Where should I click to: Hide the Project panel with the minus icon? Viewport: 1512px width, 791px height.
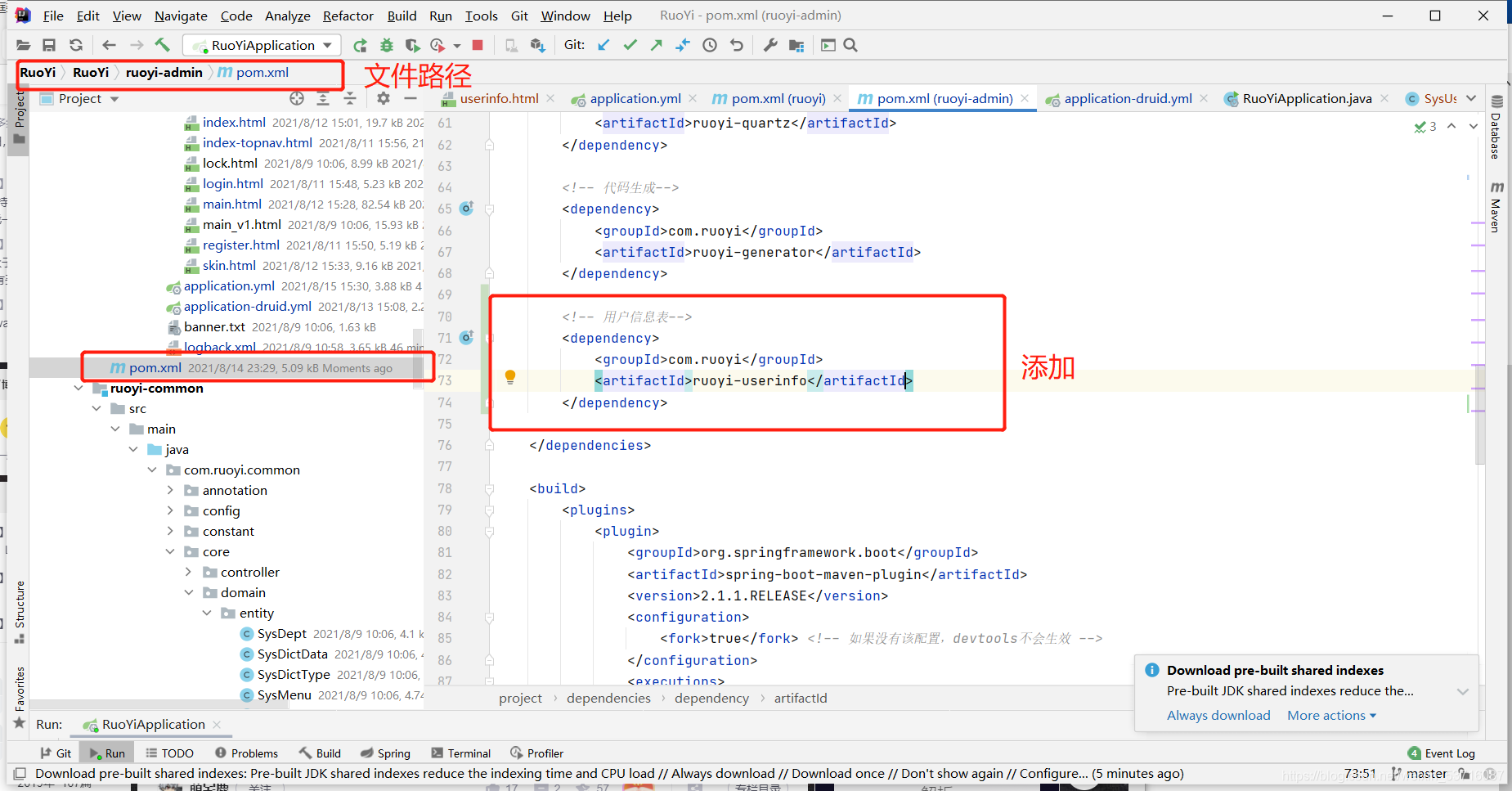411,98
